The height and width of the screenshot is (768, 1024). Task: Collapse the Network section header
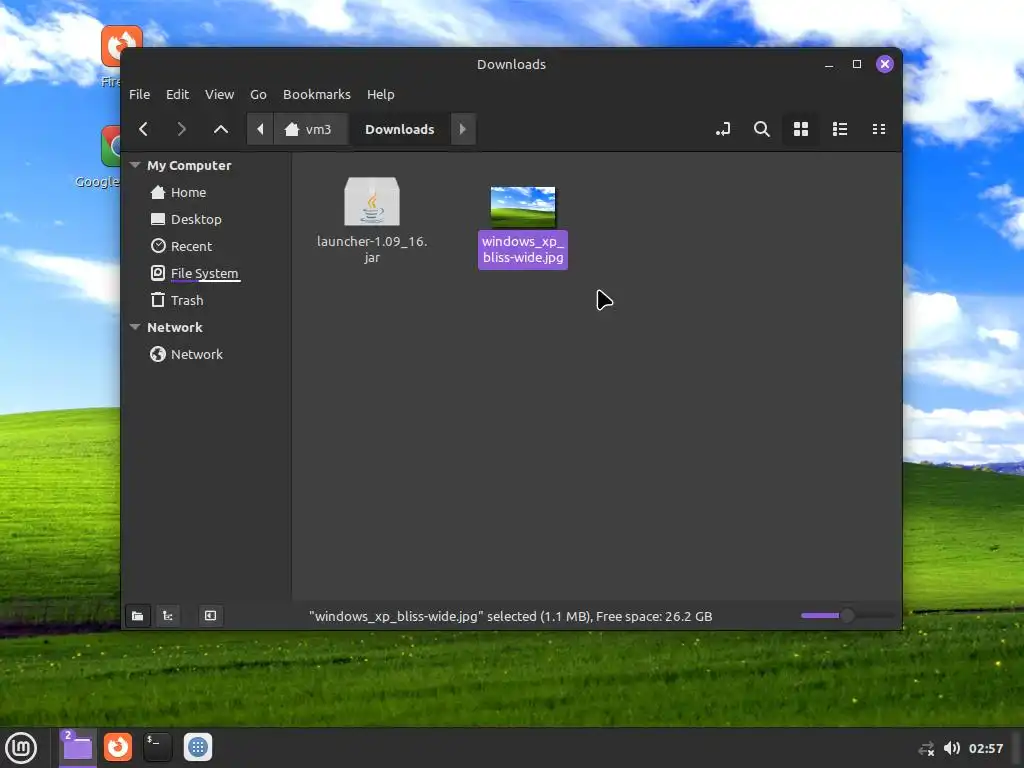tap(135, 327)
